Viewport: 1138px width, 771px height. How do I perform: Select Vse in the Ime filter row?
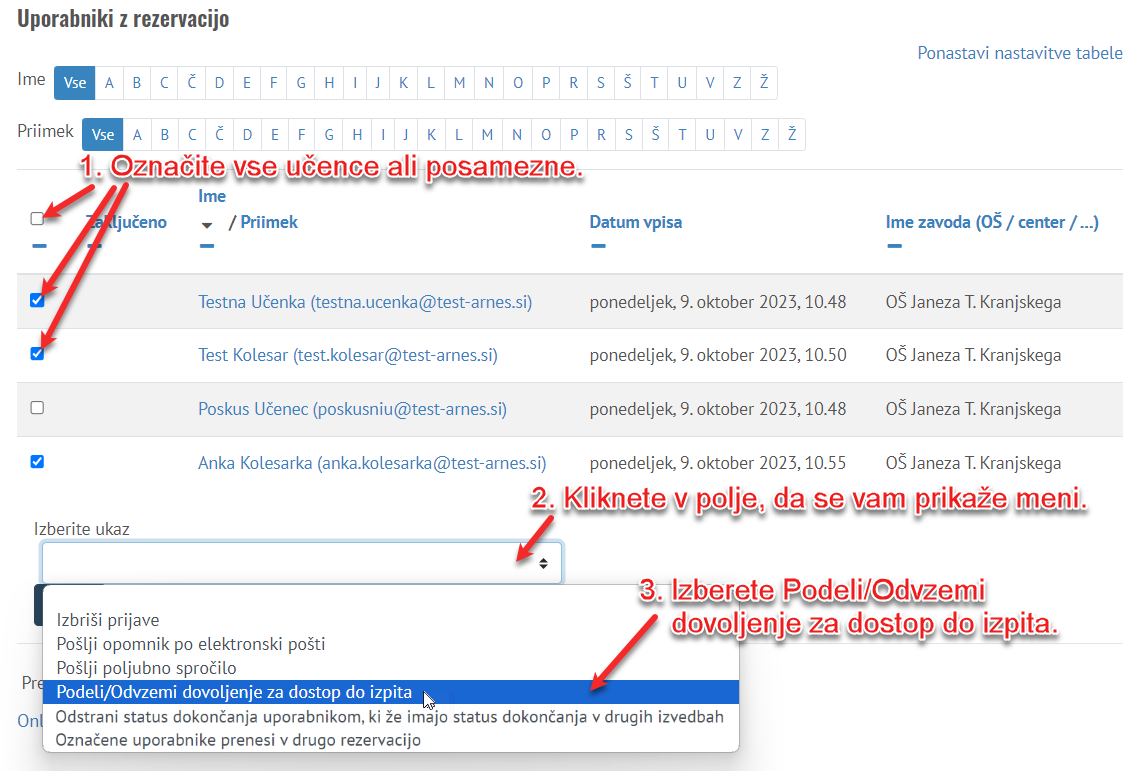point(75,83)
